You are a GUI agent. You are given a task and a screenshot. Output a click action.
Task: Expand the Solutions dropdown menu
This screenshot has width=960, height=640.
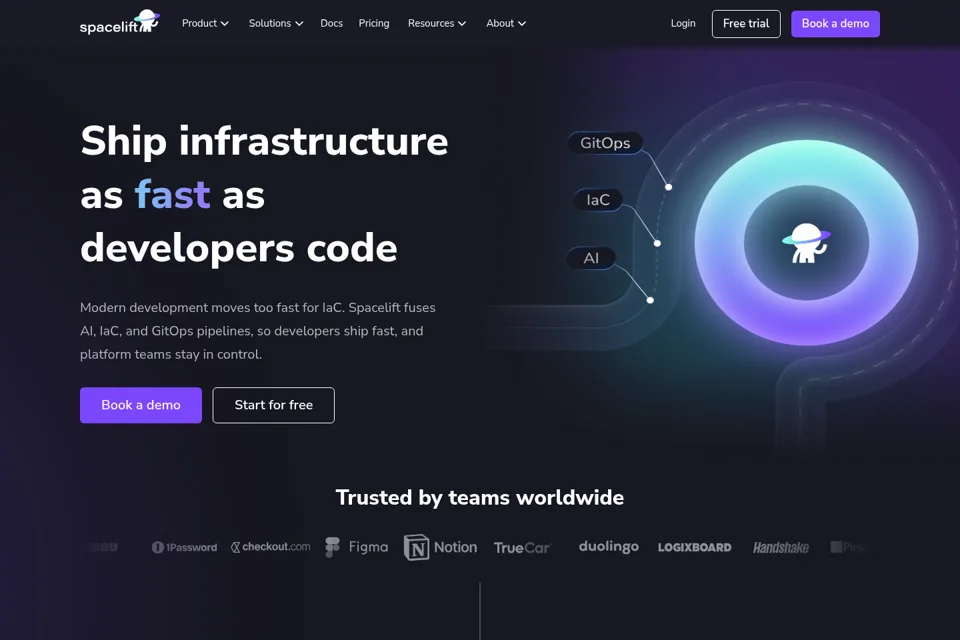tap(276, 23)
